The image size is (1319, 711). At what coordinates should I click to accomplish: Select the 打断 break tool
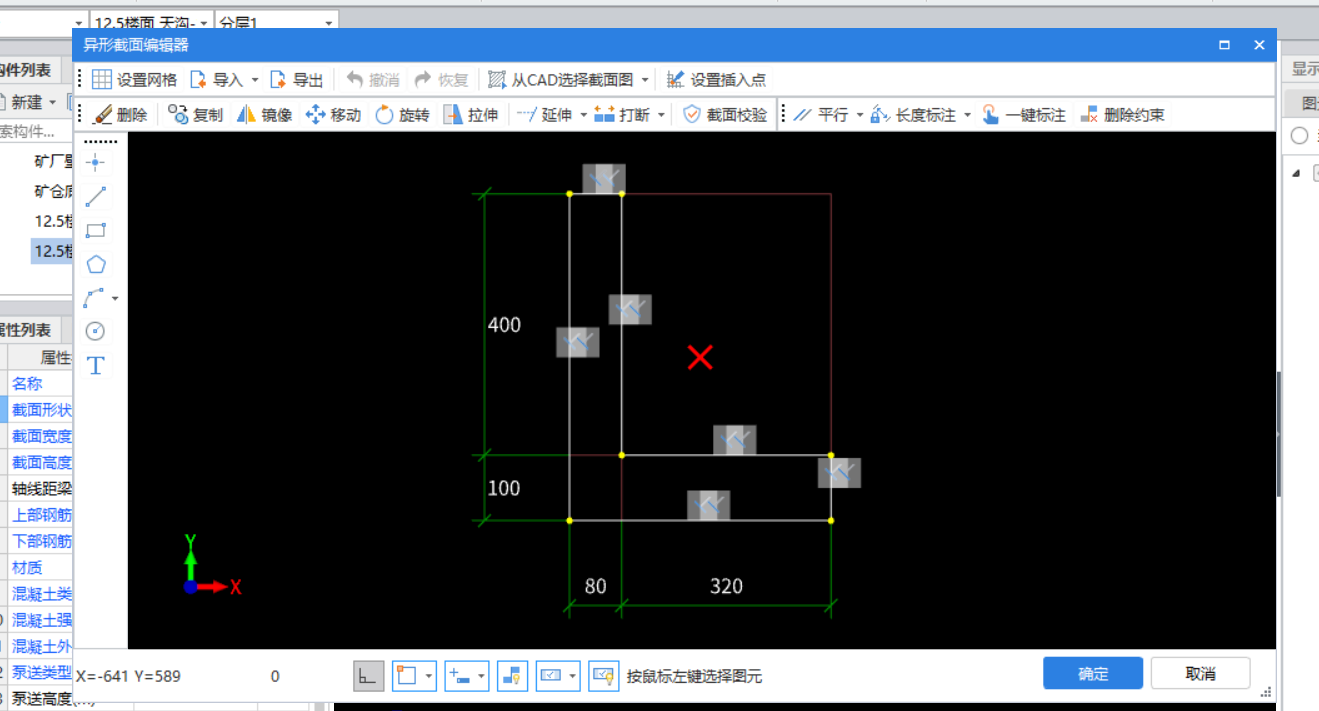coord(622,115)
